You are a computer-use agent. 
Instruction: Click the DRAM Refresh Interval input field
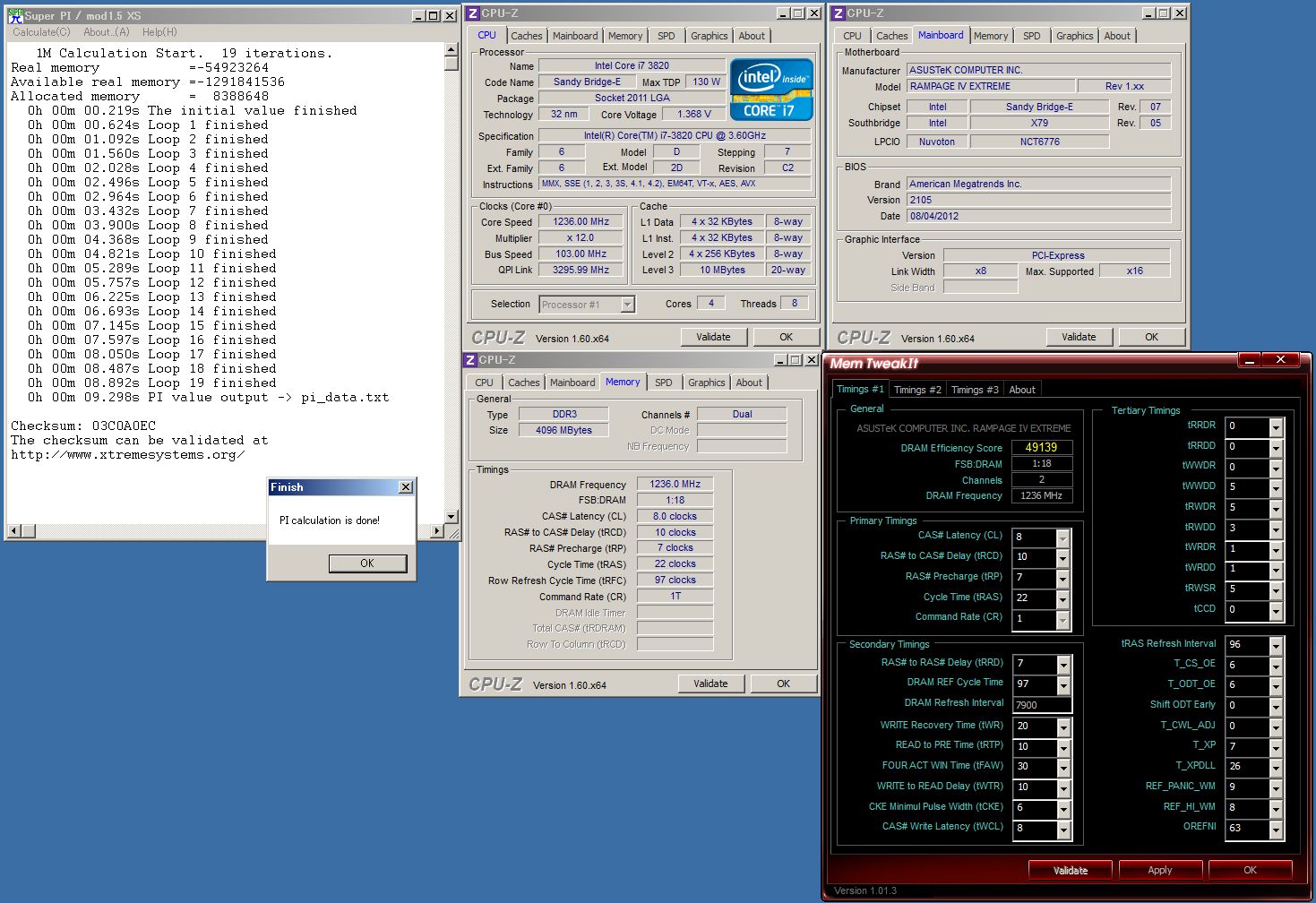coord(1042,705)
